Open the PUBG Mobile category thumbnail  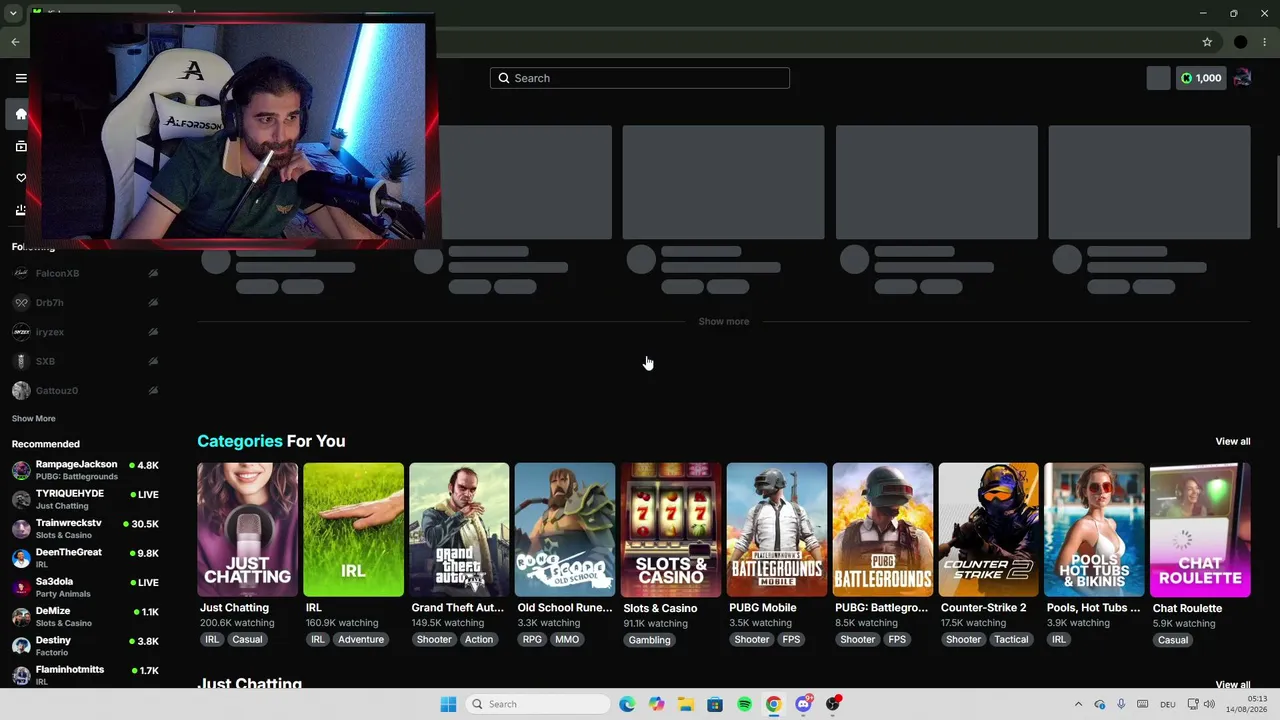777,530
